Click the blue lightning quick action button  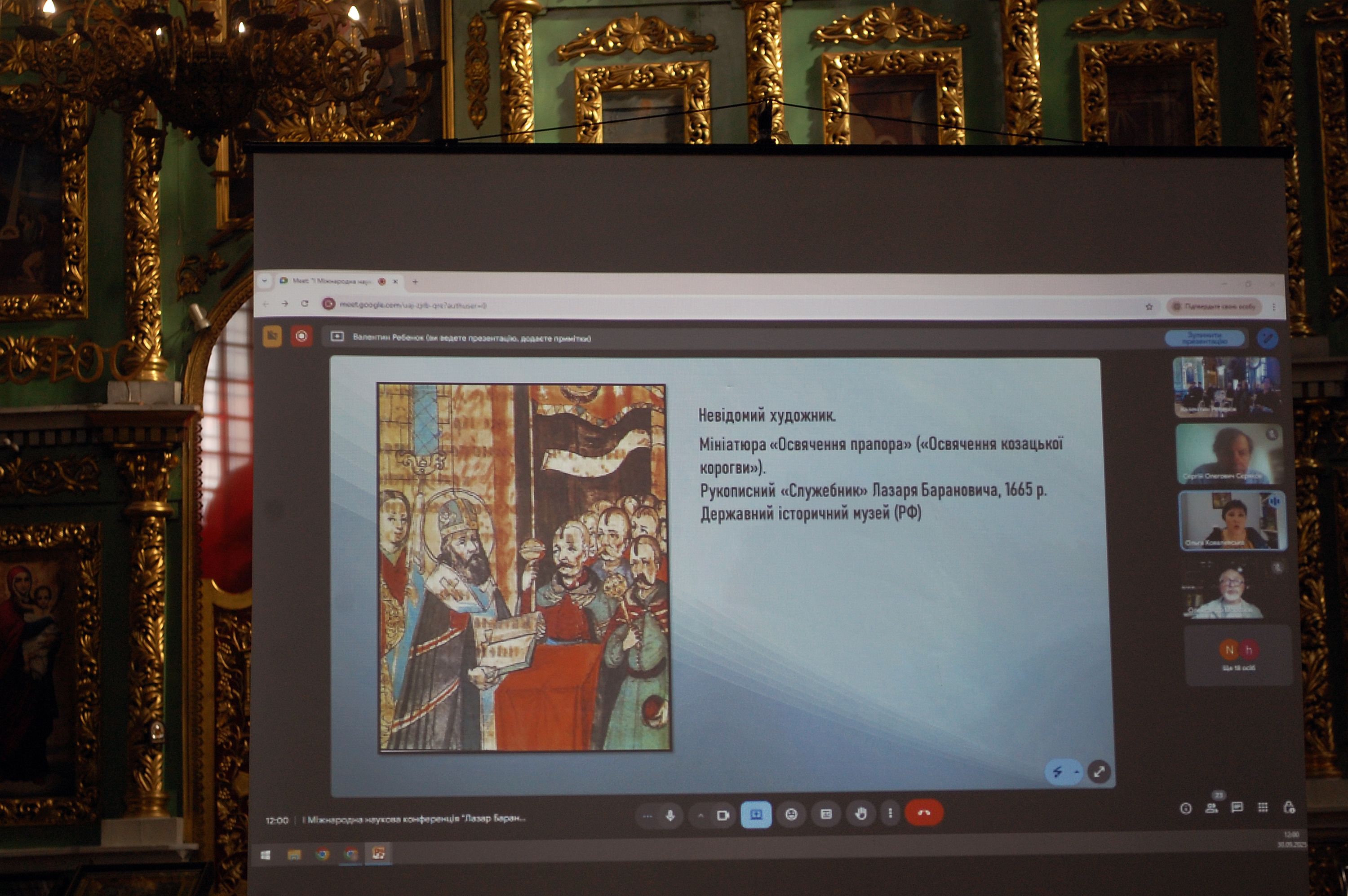1058,772
